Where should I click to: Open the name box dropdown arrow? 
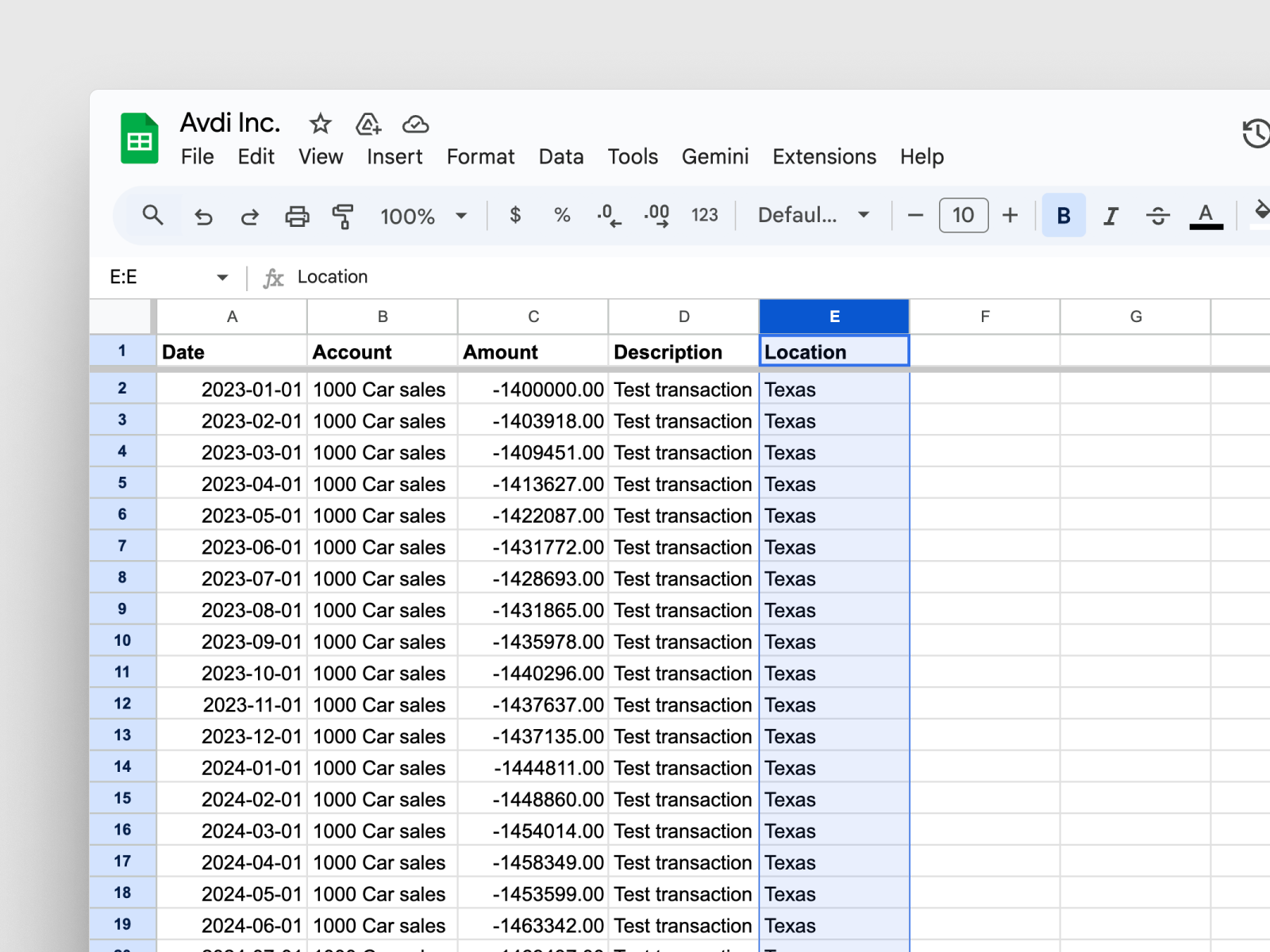click(x=222, y=278)
